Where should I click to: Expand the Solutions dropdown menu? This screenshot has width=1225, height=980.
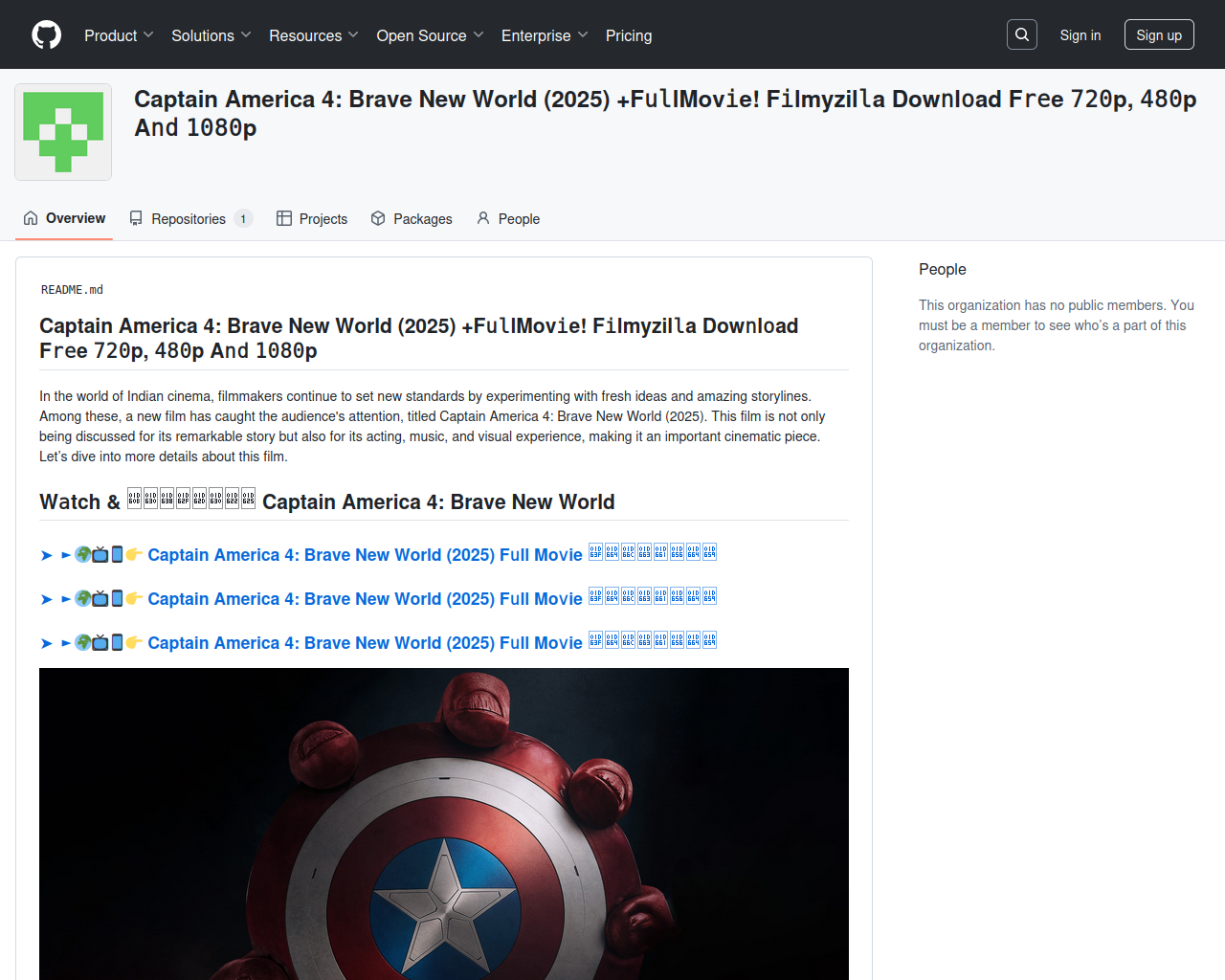(212, 35)
